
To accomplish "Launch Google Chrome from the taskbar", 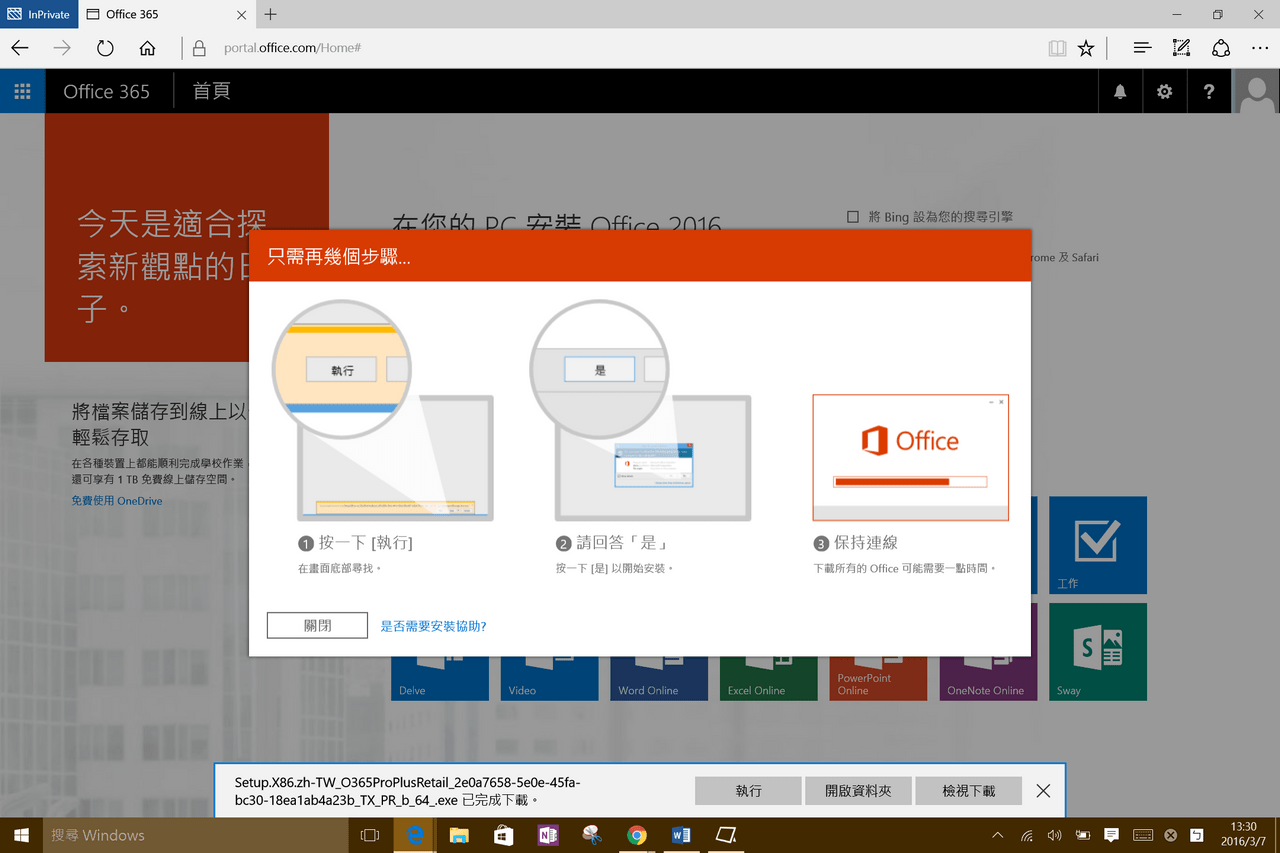I will (x=637, y=835).
